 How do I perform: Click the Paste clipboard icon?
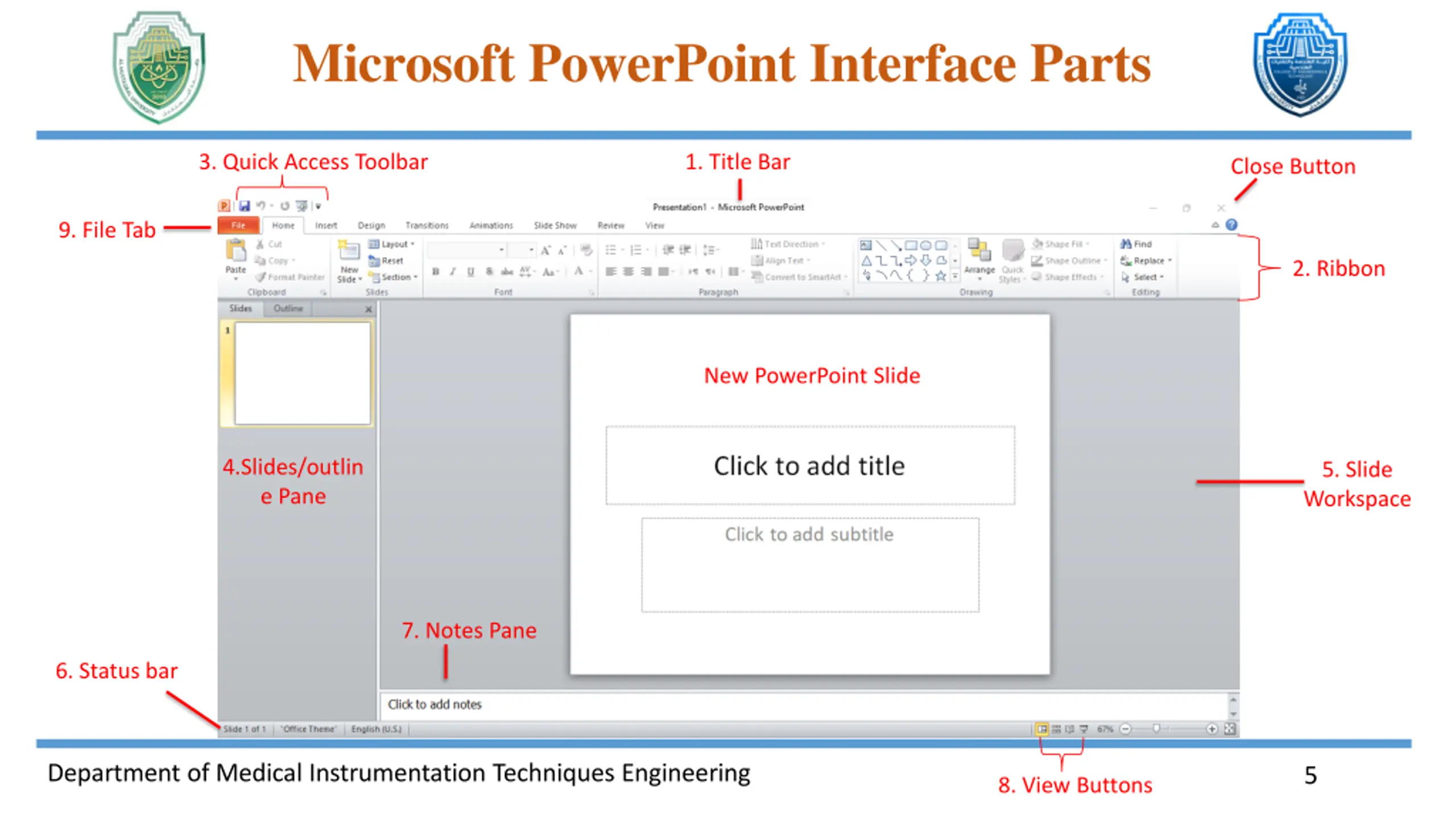235,251
